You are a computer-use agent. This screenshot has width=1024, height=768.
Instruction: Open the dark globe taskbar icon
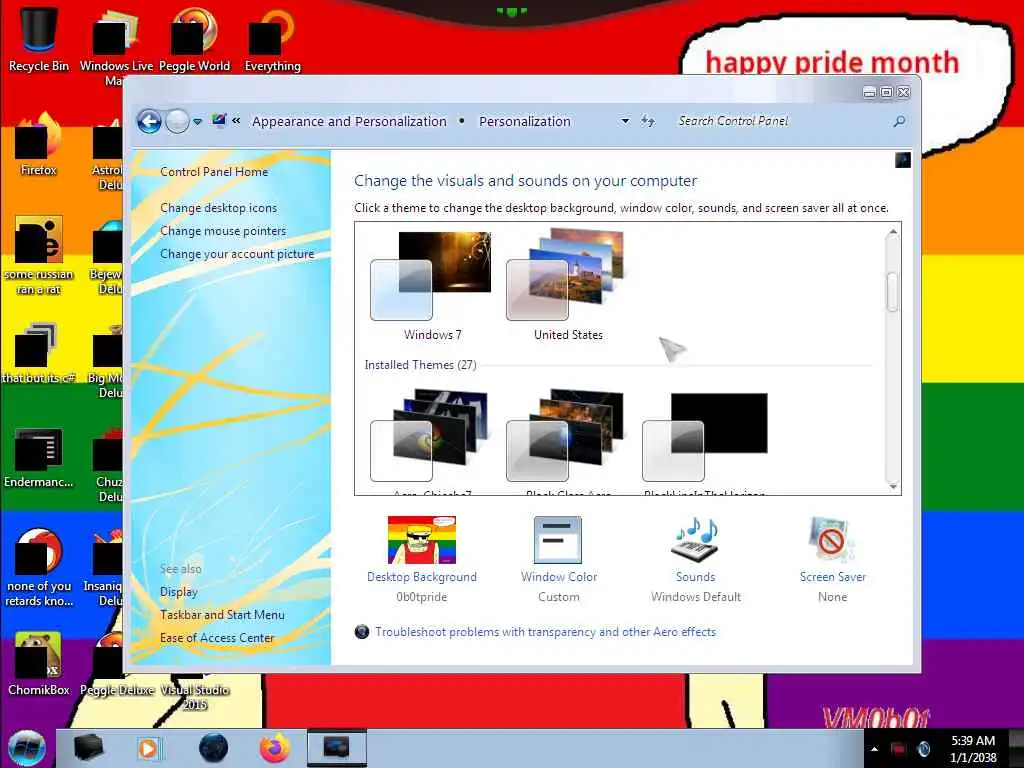click(x=213, y=748)
